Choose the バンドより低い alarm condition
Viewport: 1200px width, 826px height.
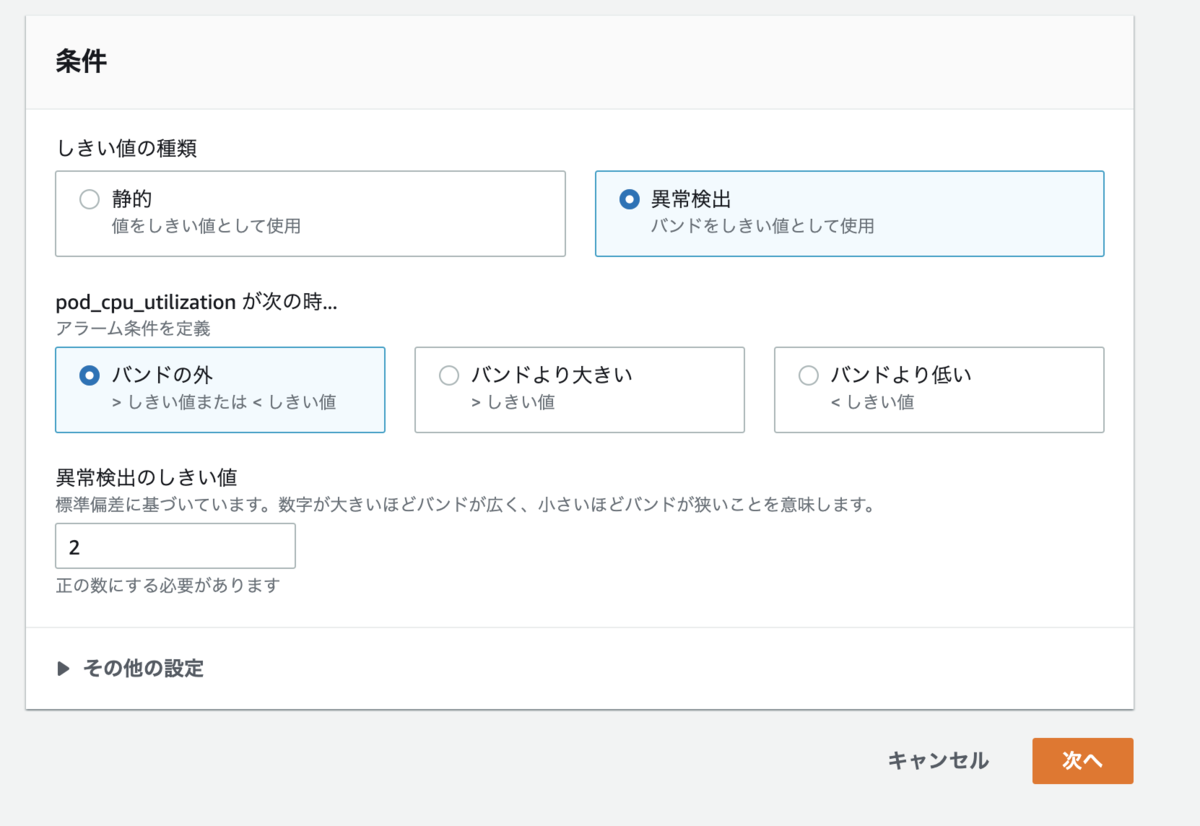(x=939, y=389)
